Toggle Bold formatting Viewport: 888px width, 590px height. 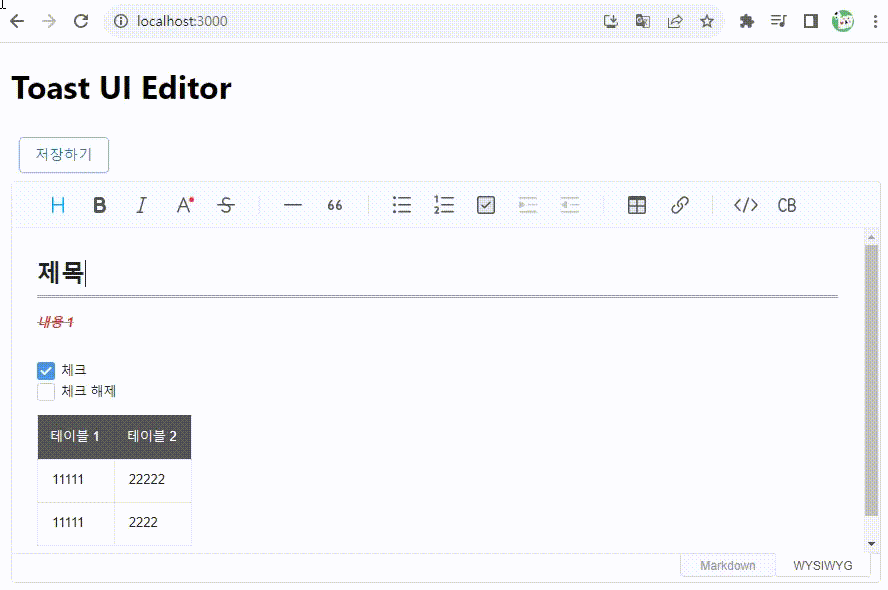tap(100, 205)
